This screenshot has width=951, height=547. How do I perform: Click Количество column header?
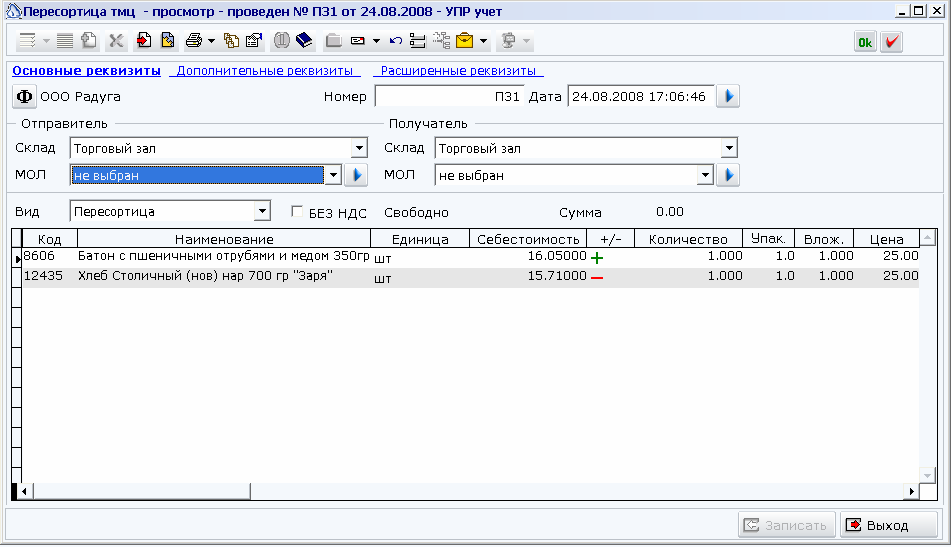[688, 239]
